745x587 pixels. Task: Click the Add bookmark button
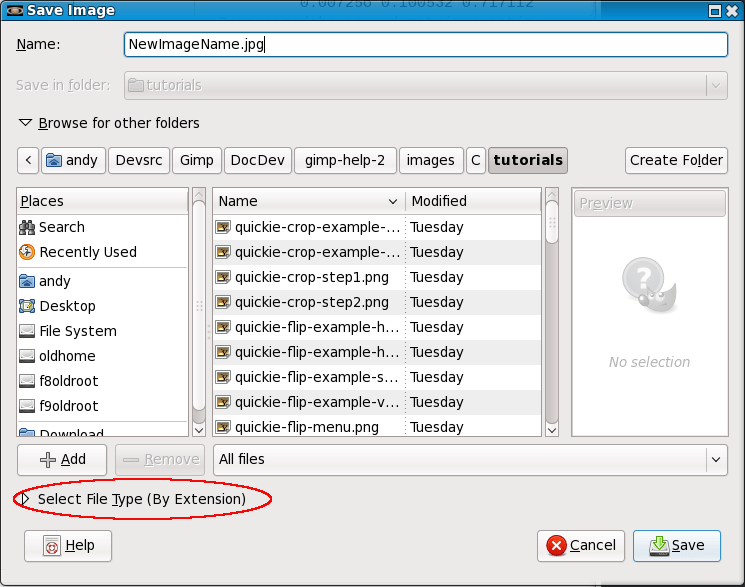tap(62, 460)
